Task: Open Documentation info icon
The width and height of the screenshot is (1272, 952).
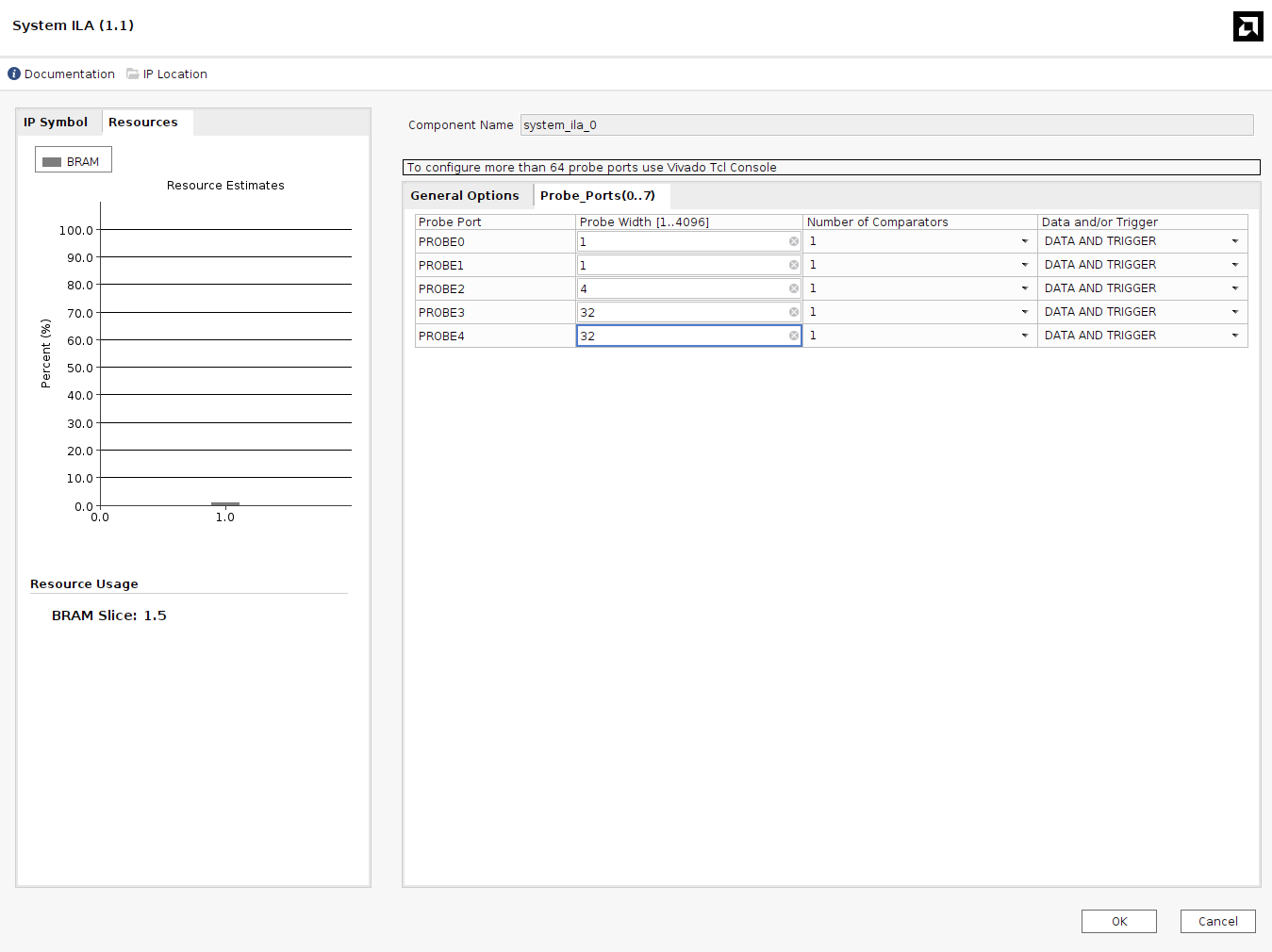Action: 14,74
